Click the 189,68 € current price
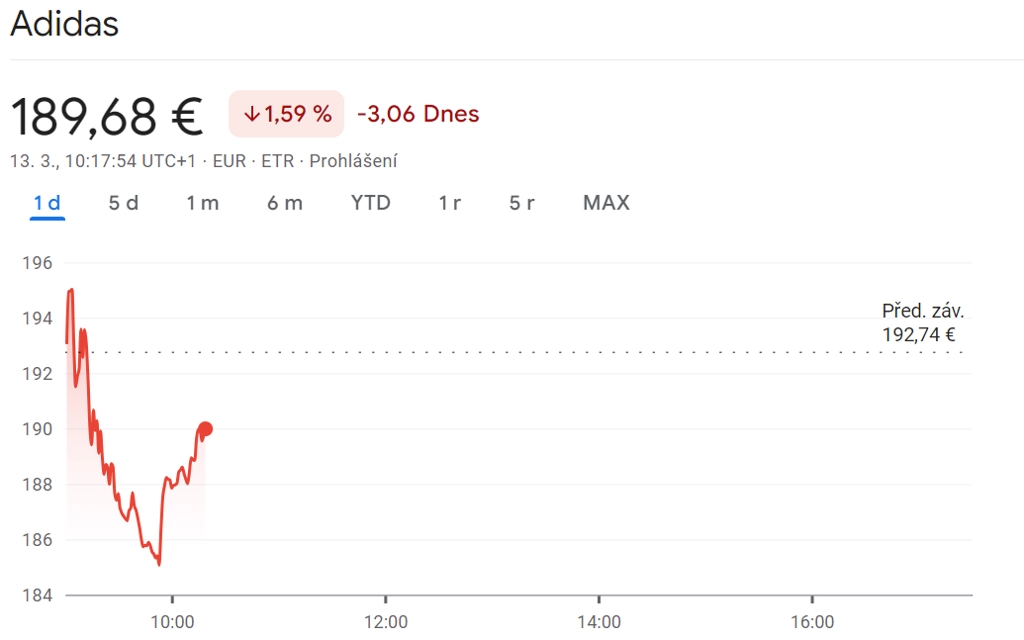Image resolution: width=1024 pixels, height=640 pixels. click(x=106, y=116)
